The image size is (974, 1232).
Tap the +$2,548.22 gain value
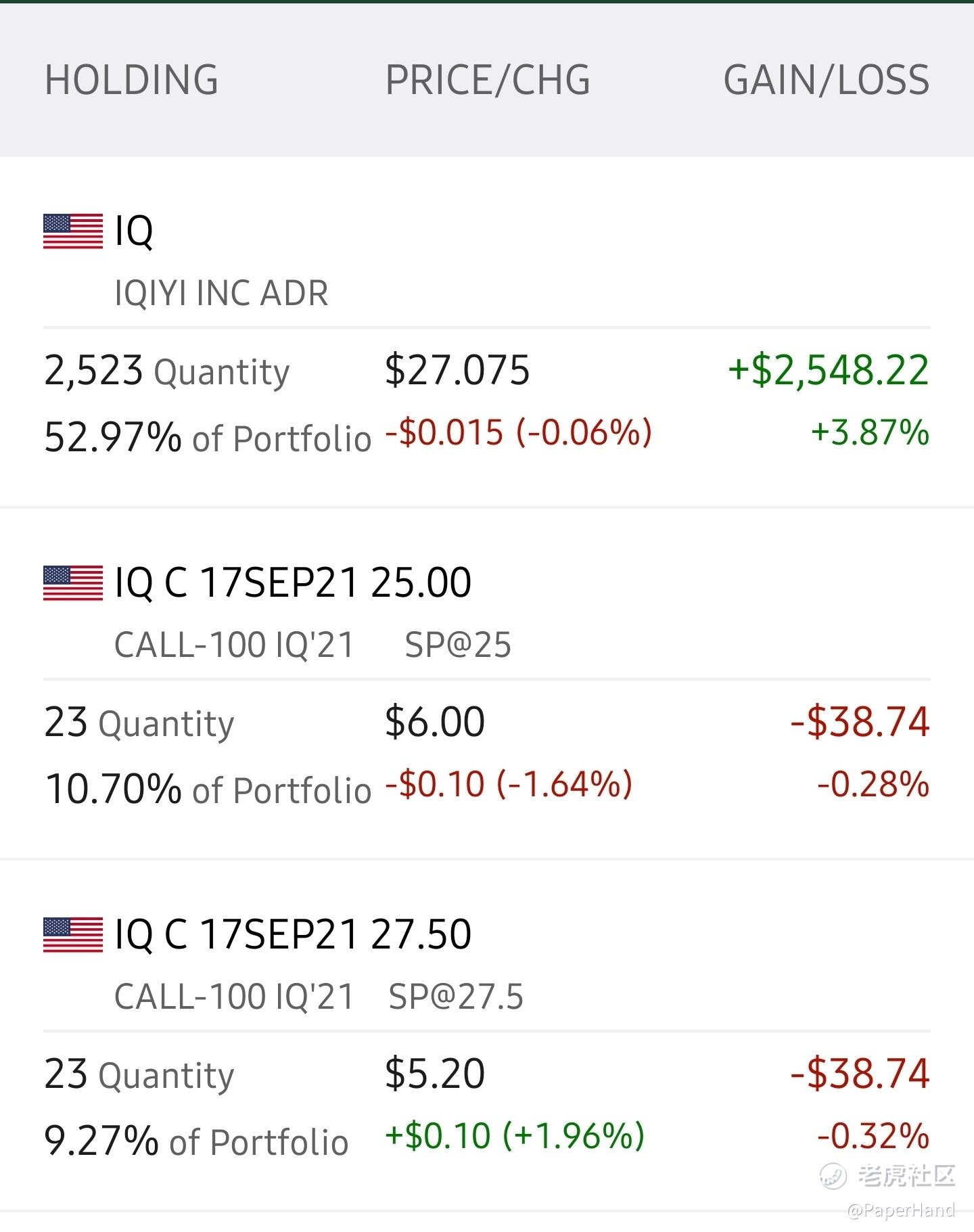tap(829, 370)
